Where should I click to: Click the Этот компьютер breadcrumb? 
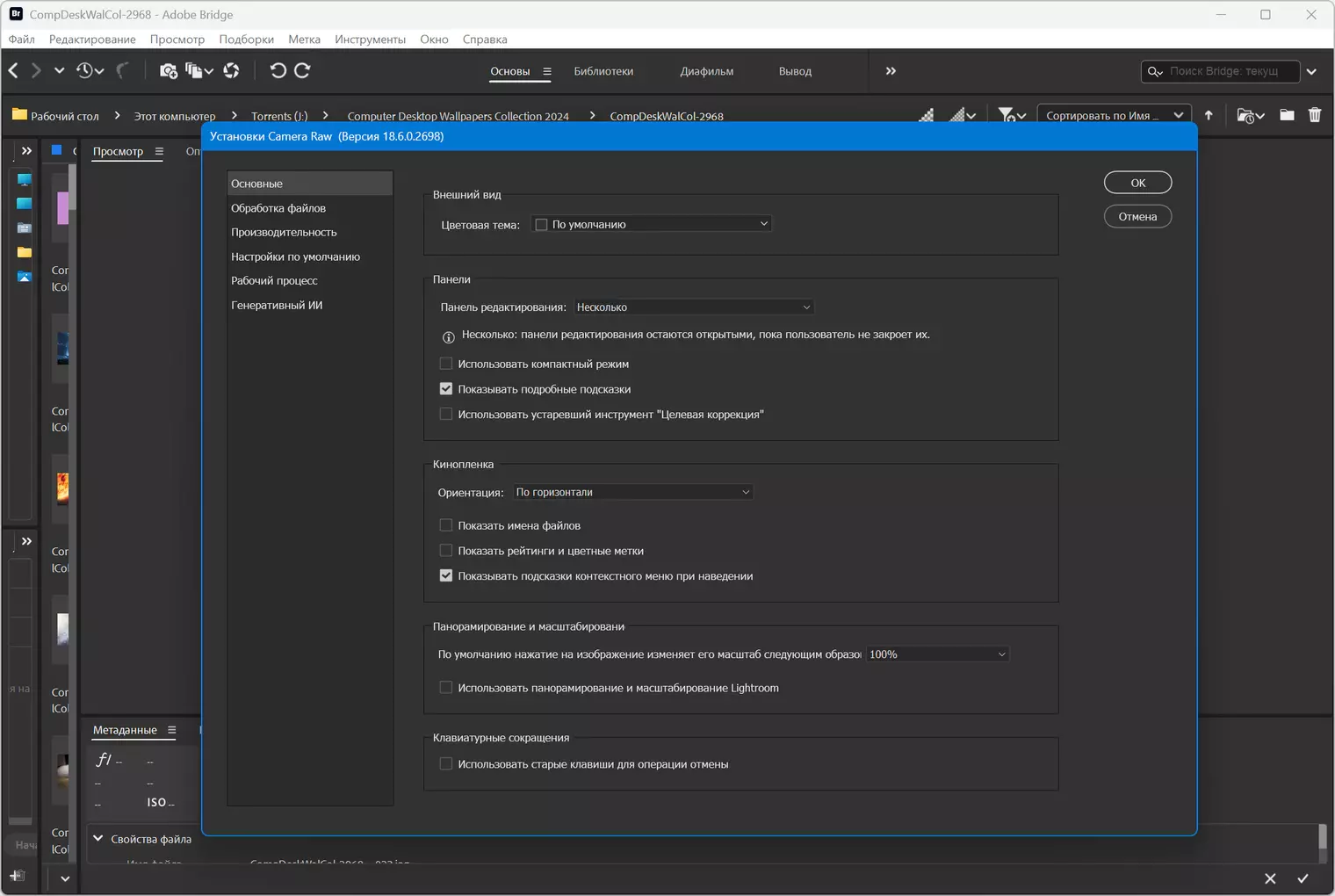(x=175, y=116)
